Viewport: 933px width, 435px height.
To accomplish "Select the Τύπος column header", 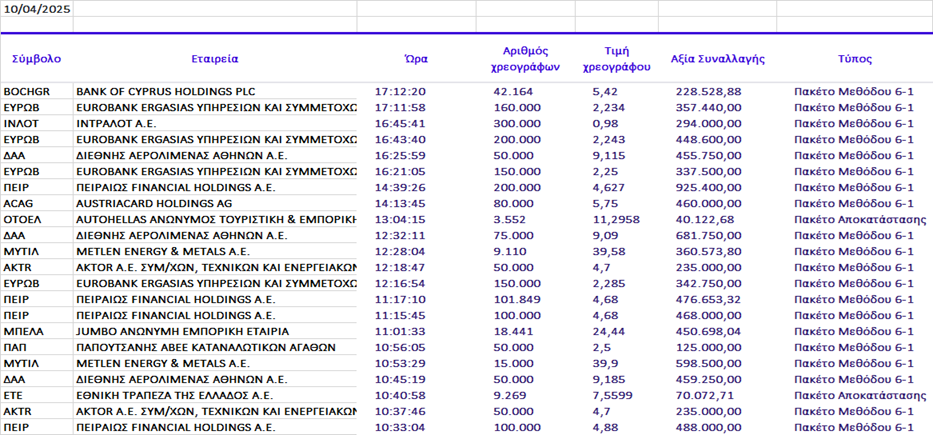I will (x=853, y=59).
